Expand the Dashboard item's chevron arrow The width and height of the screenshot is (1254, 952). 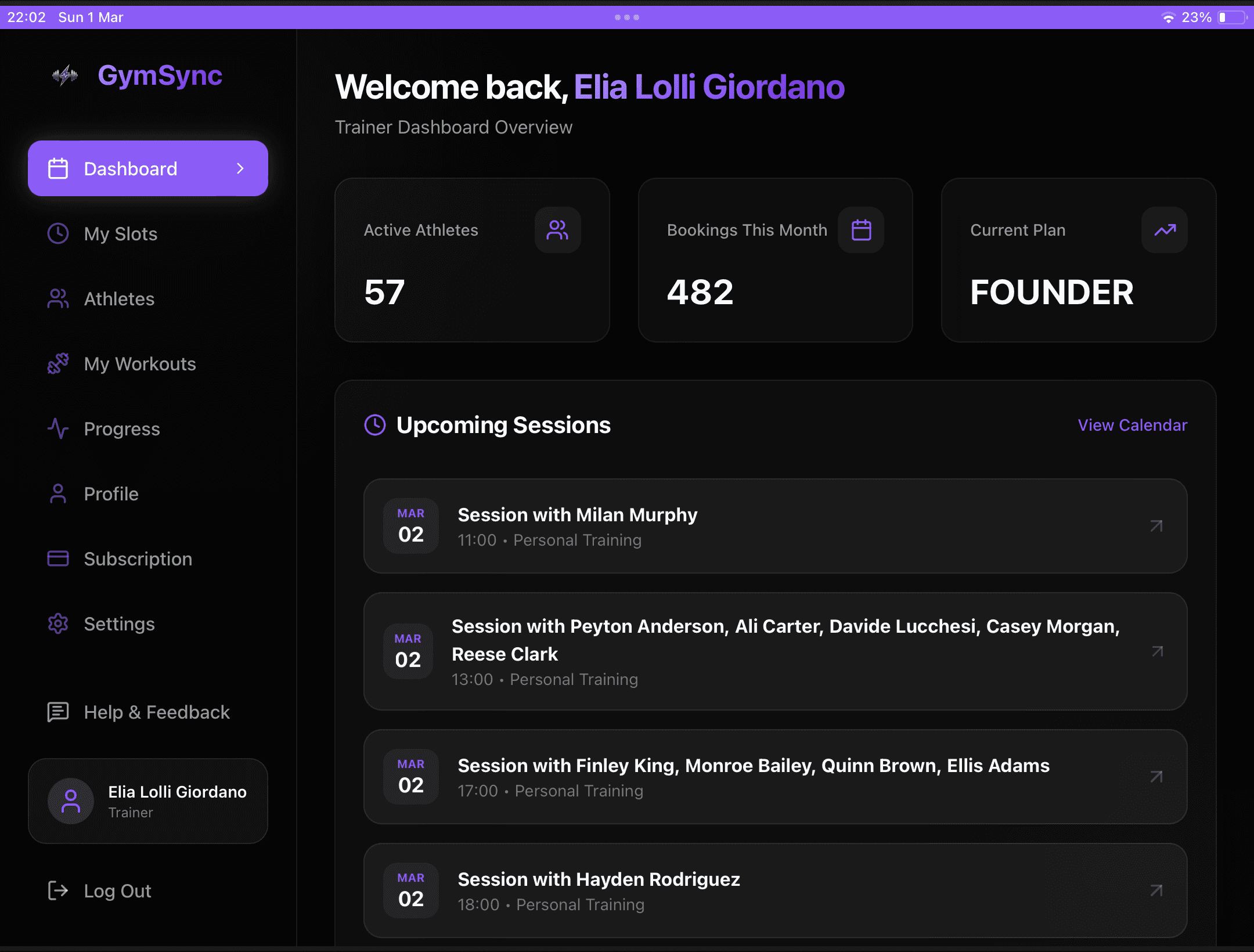(240, 168)
